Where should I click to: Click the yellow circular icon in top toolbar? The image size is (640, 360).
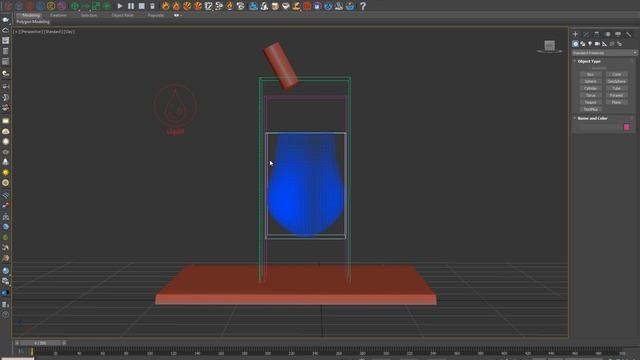[51, 6]
